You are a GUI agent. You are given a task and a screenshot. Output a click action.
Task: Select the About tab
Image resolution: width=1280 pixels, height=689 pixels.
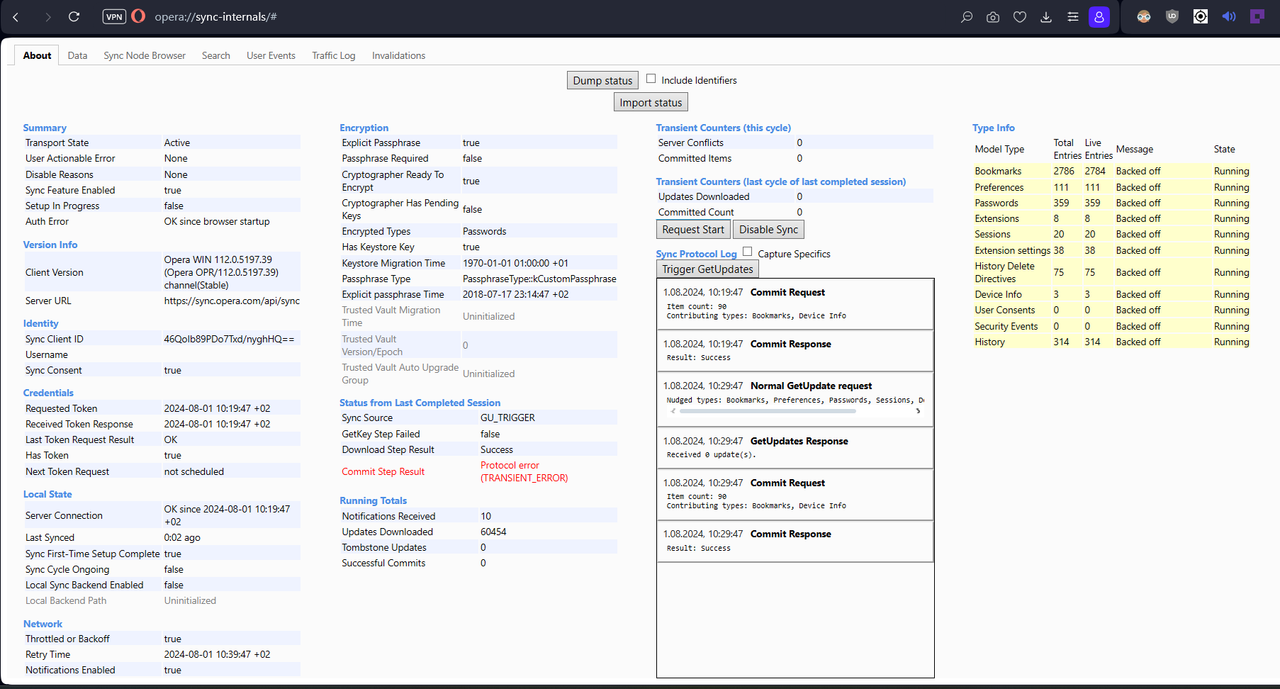click(37, 56)
